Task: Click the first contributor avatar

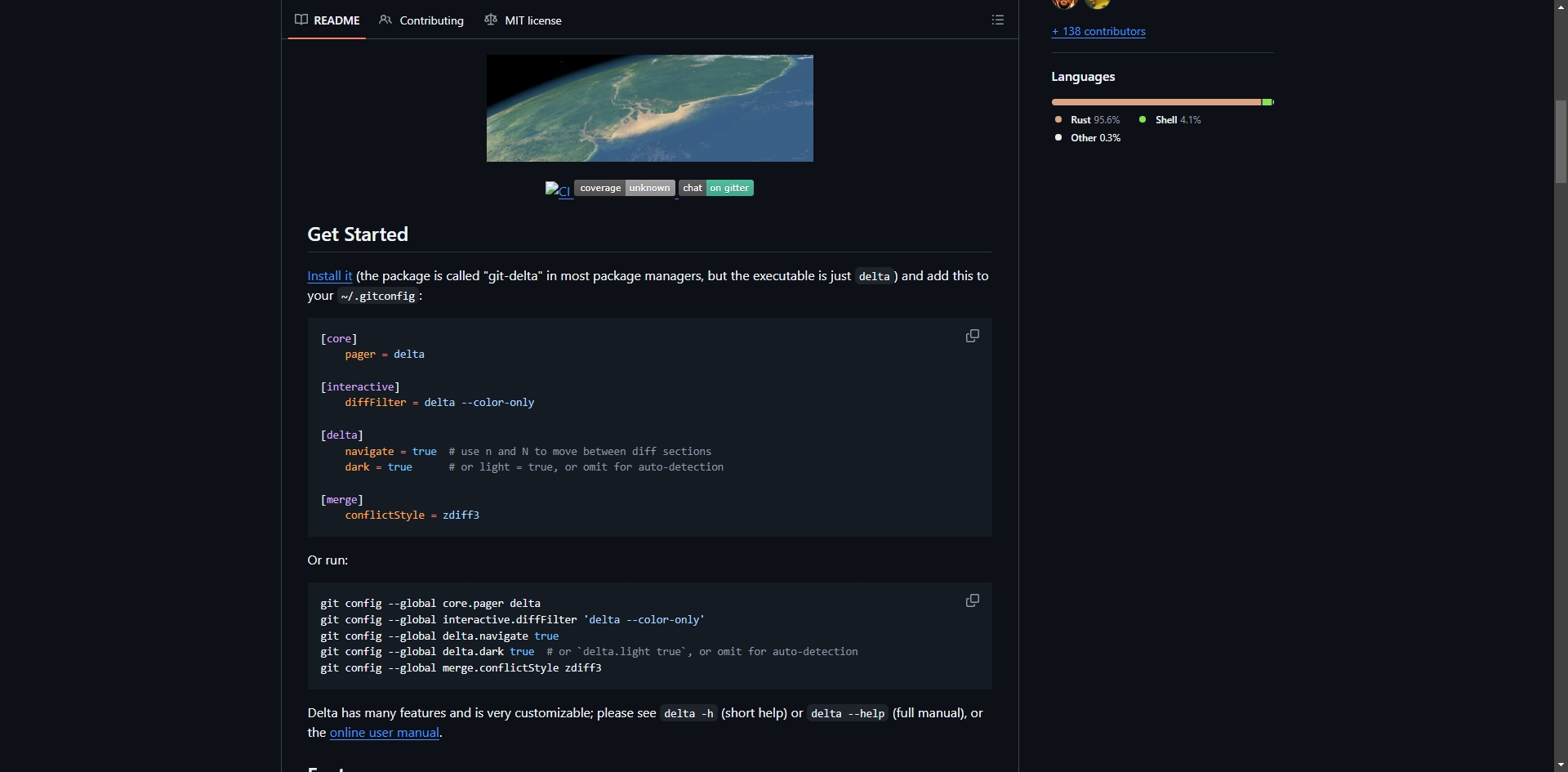Action: click(1065, 3)
